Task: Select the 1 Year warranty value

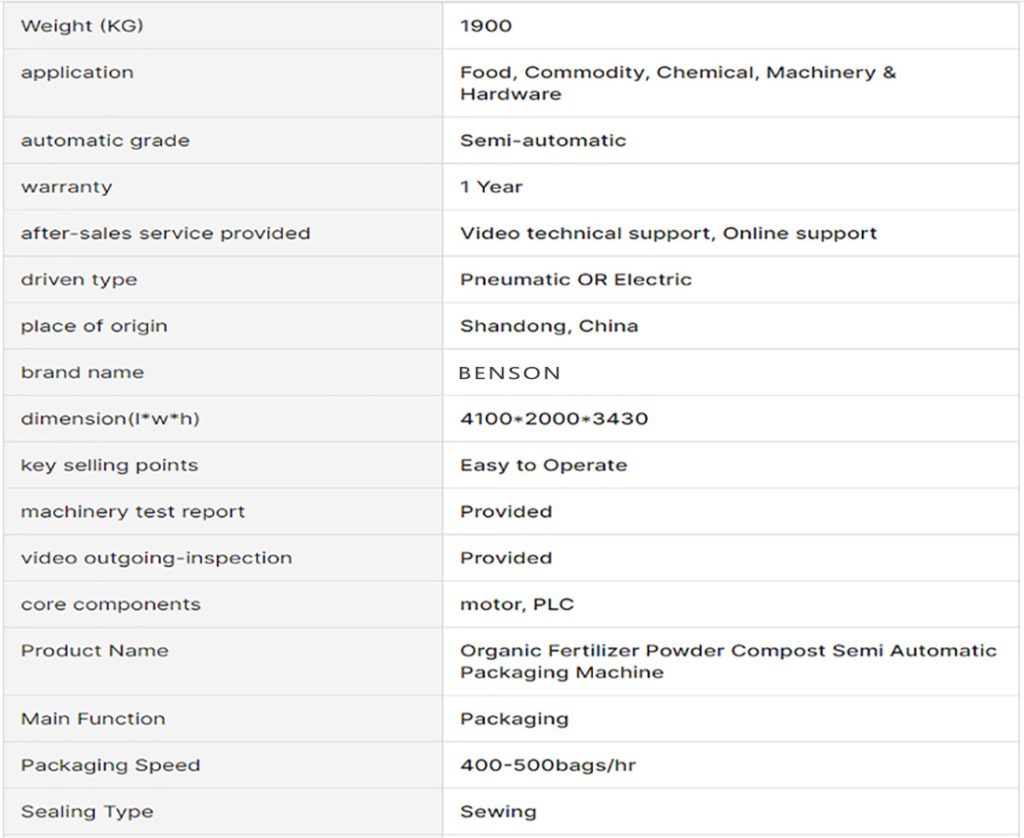Action: point(491,187)
